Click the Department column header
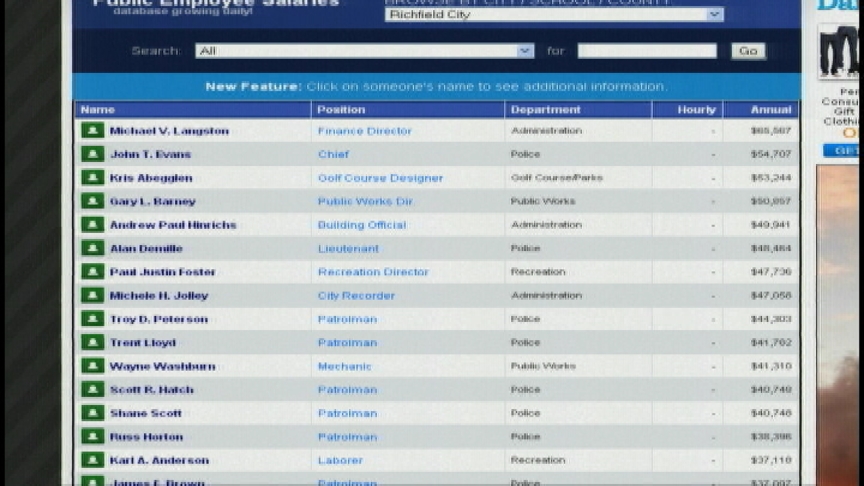This screenshot has width=864, height=486. tap(545, 110)
